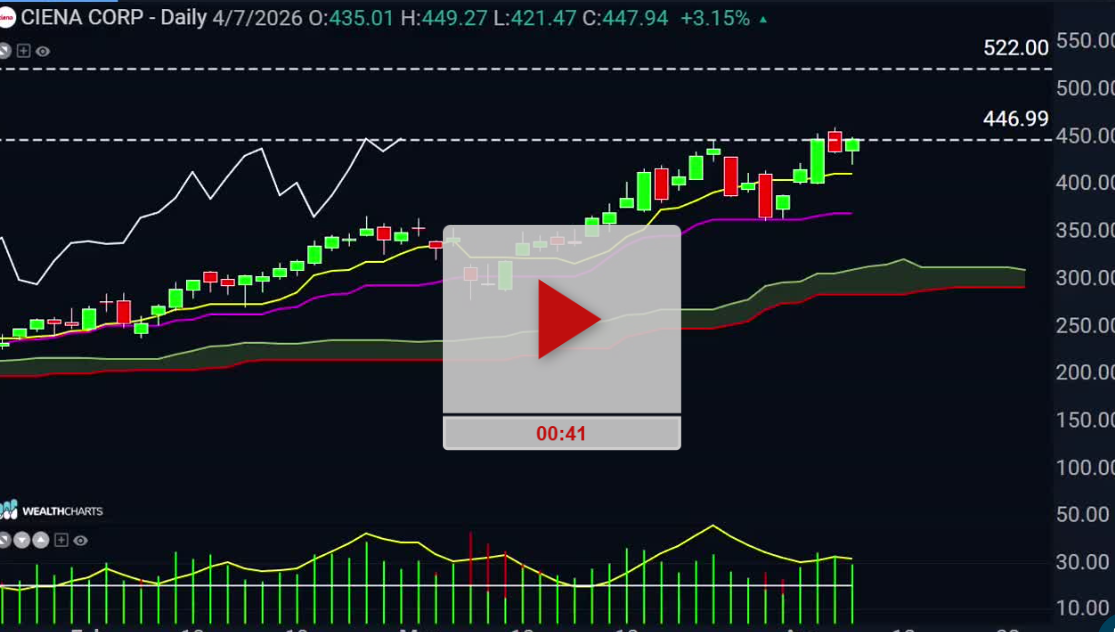The height and width of the screenshot is (632, 1115).
Task: Click the plus icon in main chart panel
Action: coord(24,51)
